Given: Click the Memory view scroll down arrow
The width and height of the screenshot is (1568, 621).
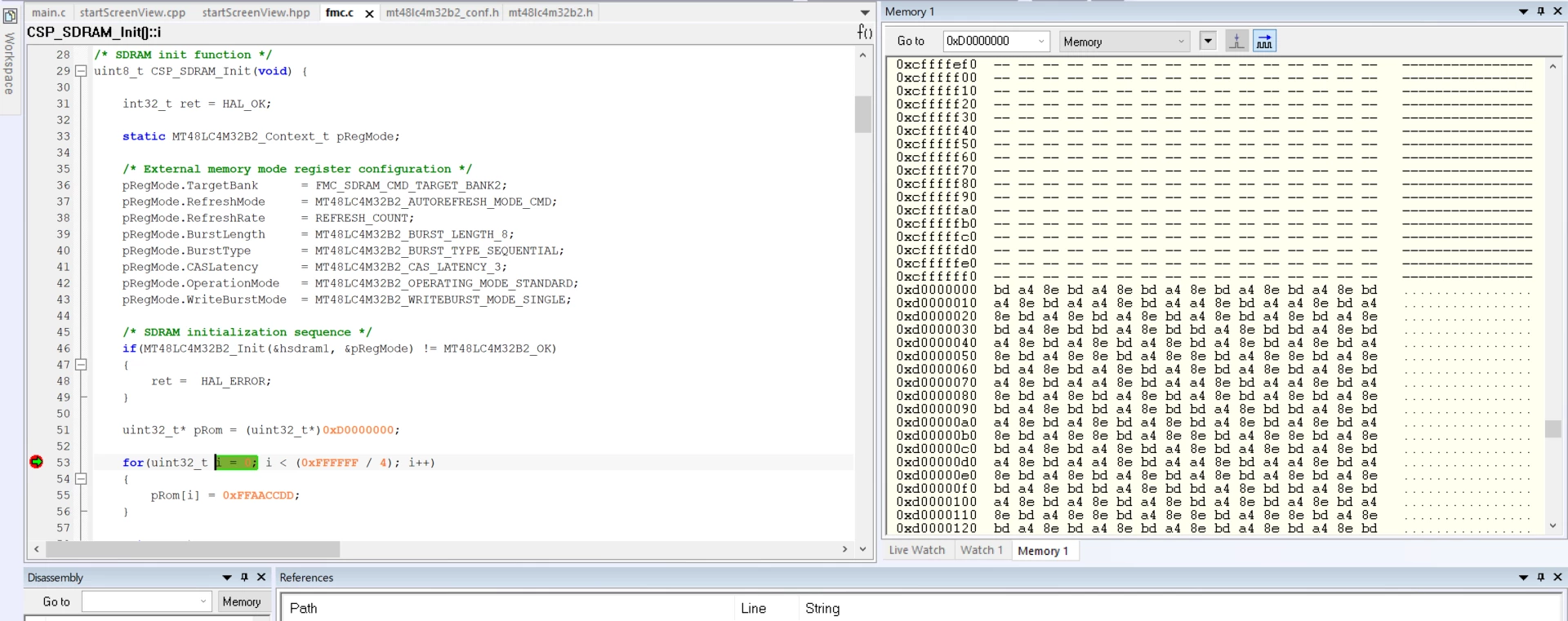Looking at the screenshot, I should (1553, 526).
